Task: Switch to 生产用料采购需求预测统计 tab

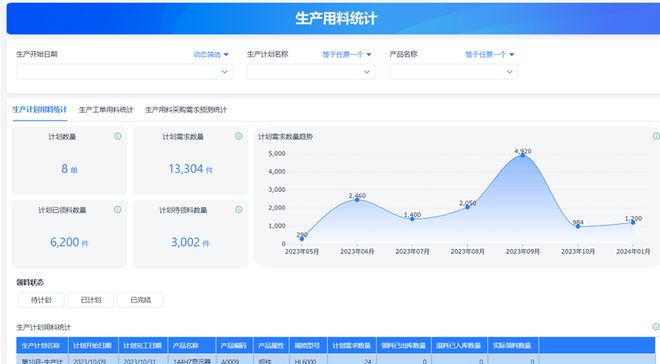Action: (x=186, y=110)
